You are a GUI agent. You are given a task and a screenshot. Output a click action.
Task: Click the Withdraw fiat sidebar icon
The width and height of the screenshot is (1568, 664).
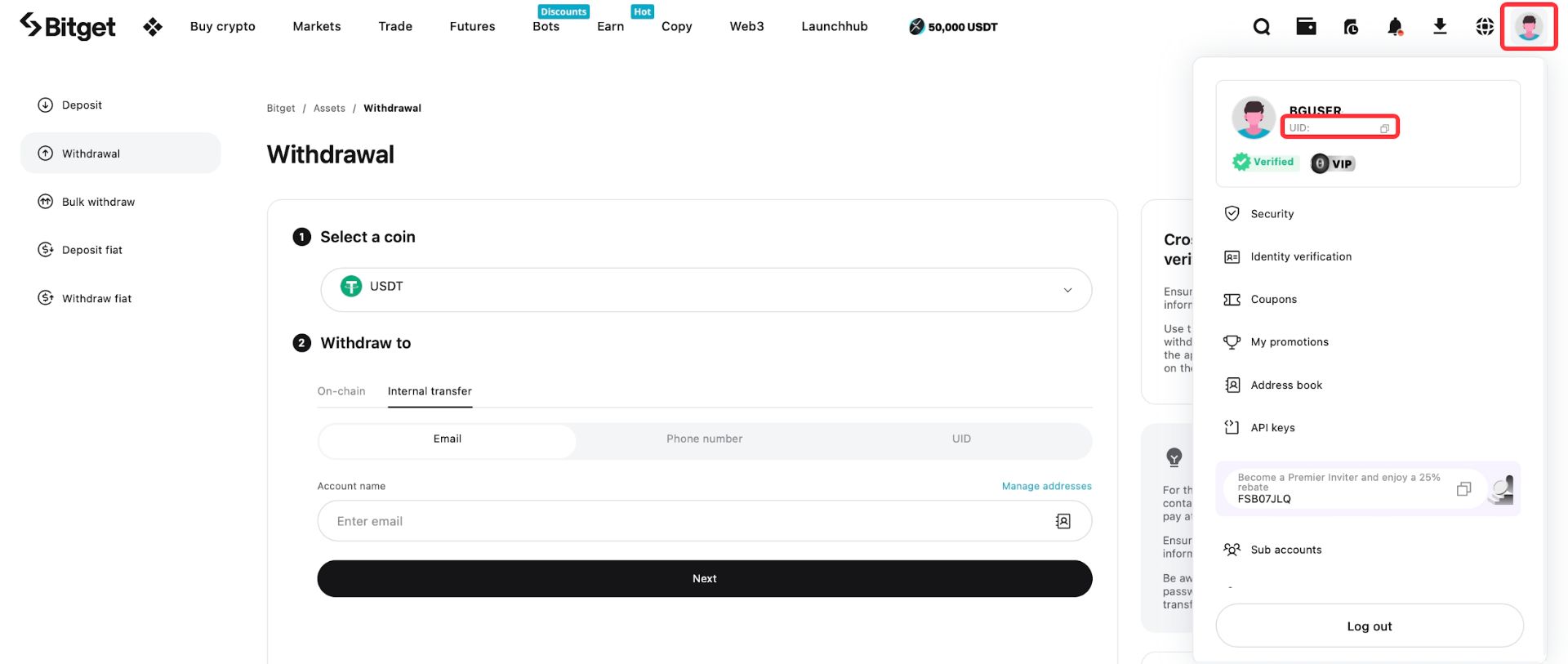click(46, 298)
